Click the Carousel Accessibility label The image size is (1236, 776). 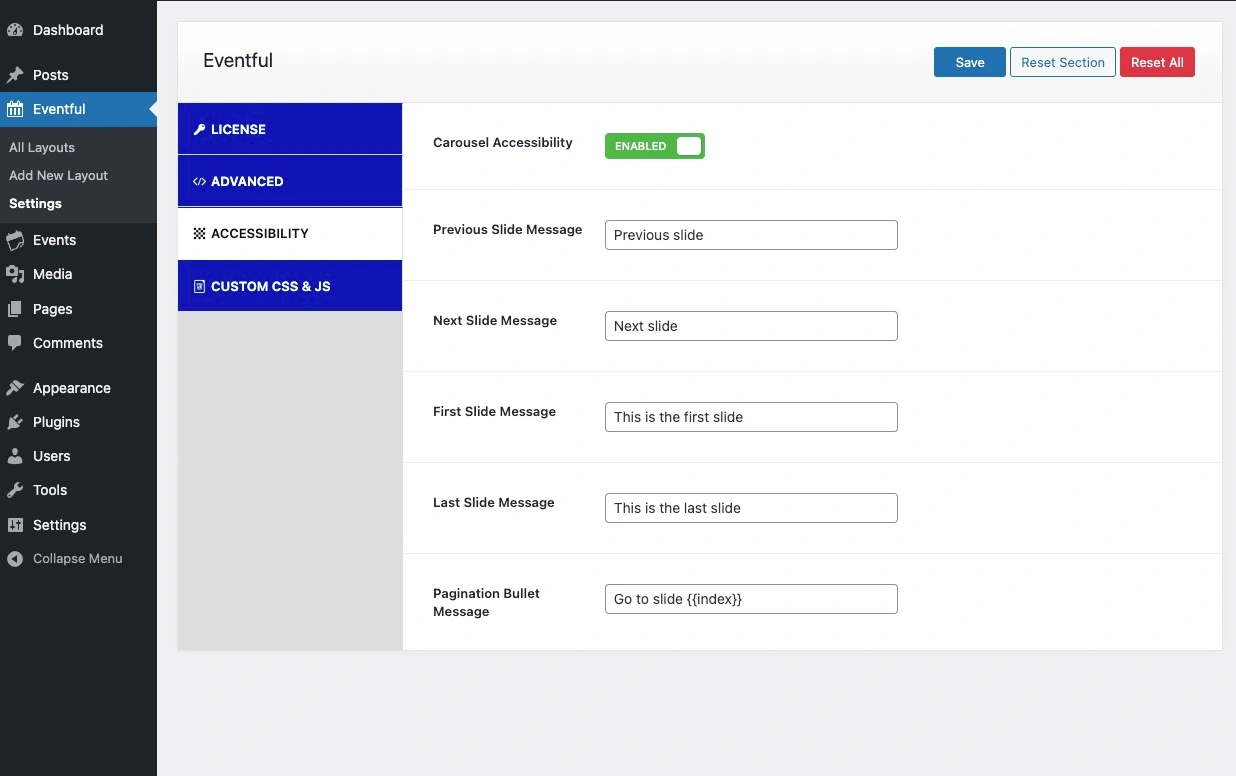[503, 143]
